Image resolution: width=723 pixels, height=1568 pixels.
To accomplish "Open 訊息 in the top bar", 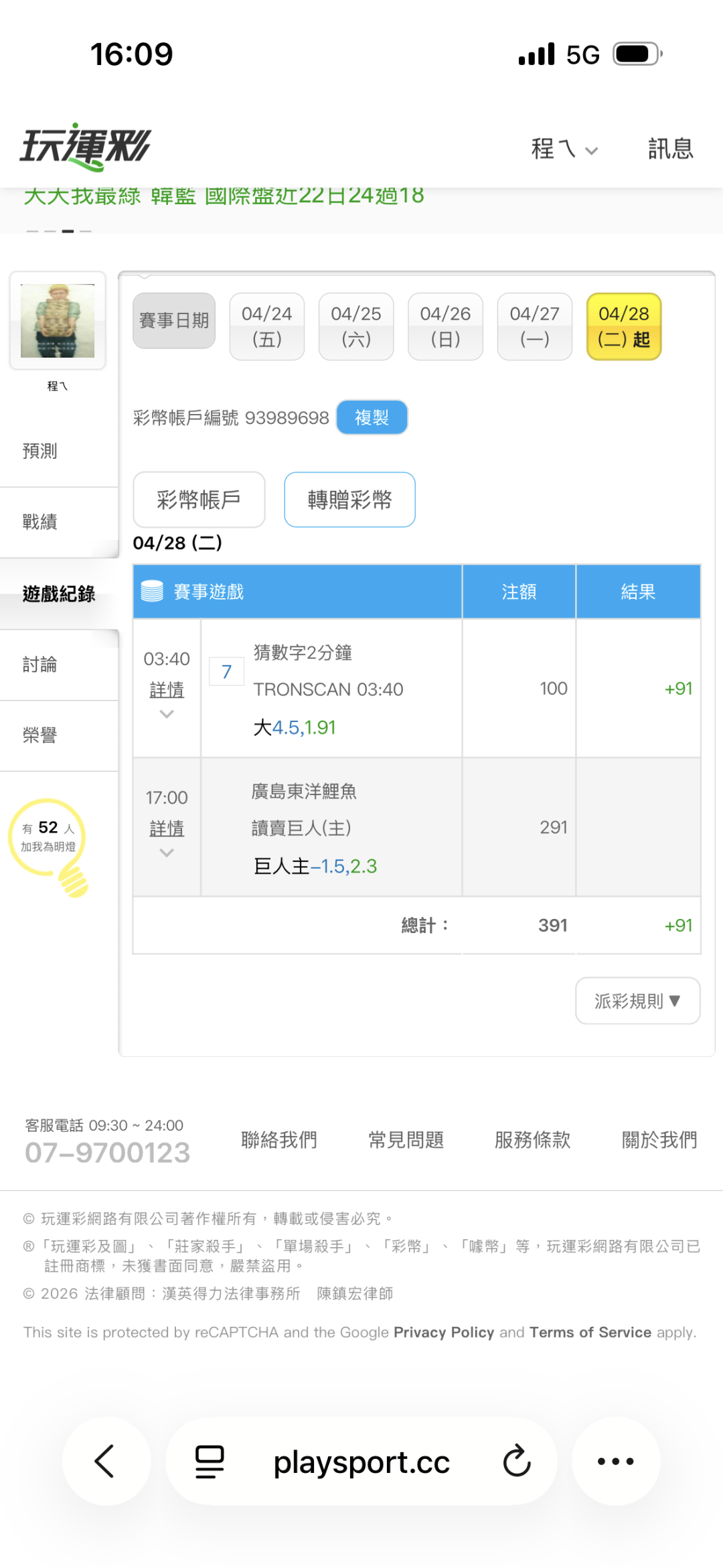I will (x=670, y=149).
